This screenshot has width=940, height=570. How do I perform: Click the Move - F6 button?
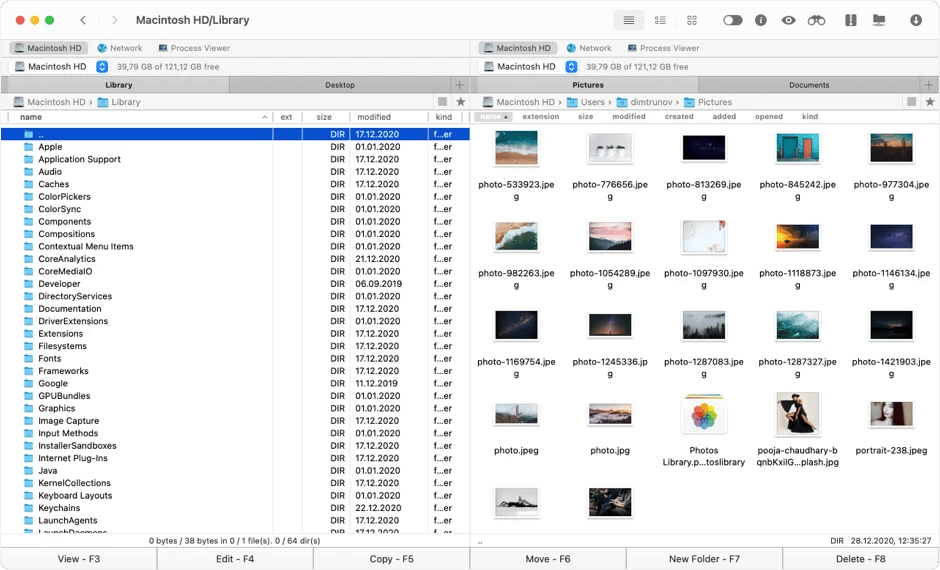548,559
